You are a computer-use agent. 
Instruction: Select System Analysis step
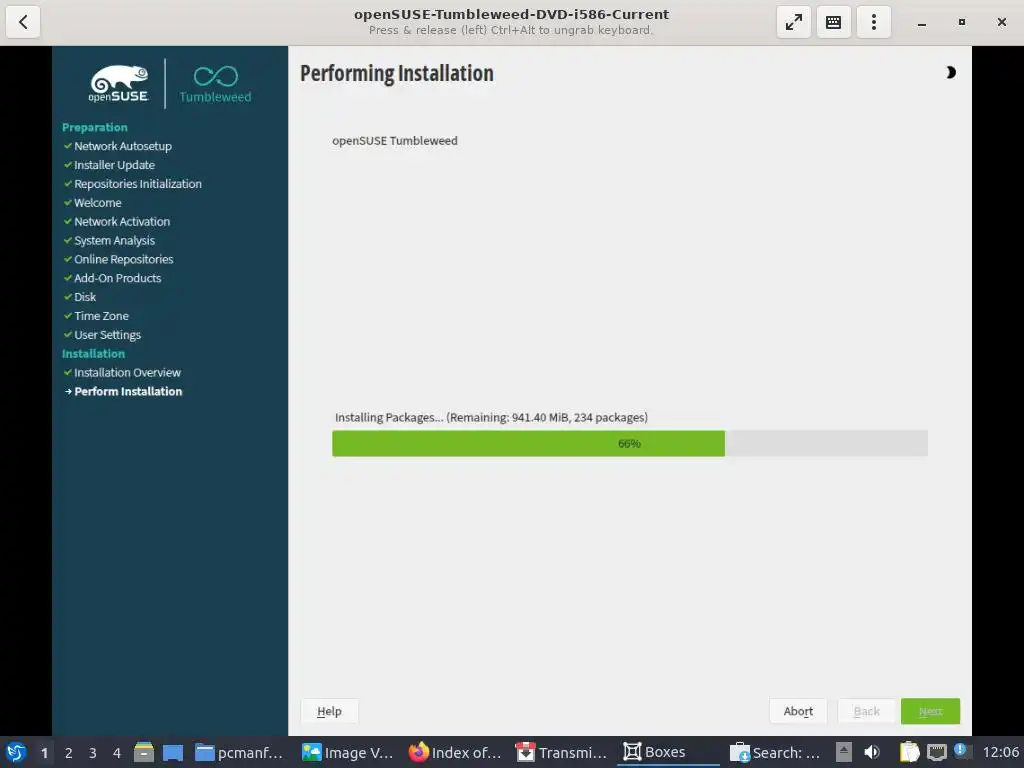click(x=114, y=241)
